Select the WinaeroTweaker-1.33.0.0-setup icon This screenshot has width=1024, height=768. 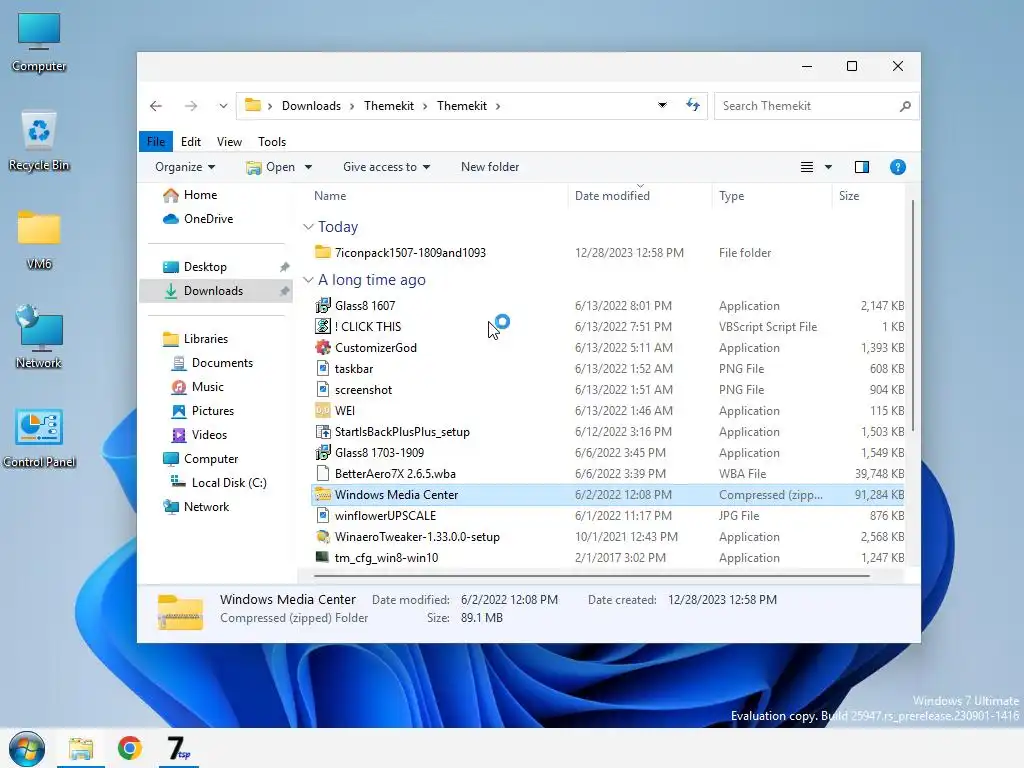[323, 537]
